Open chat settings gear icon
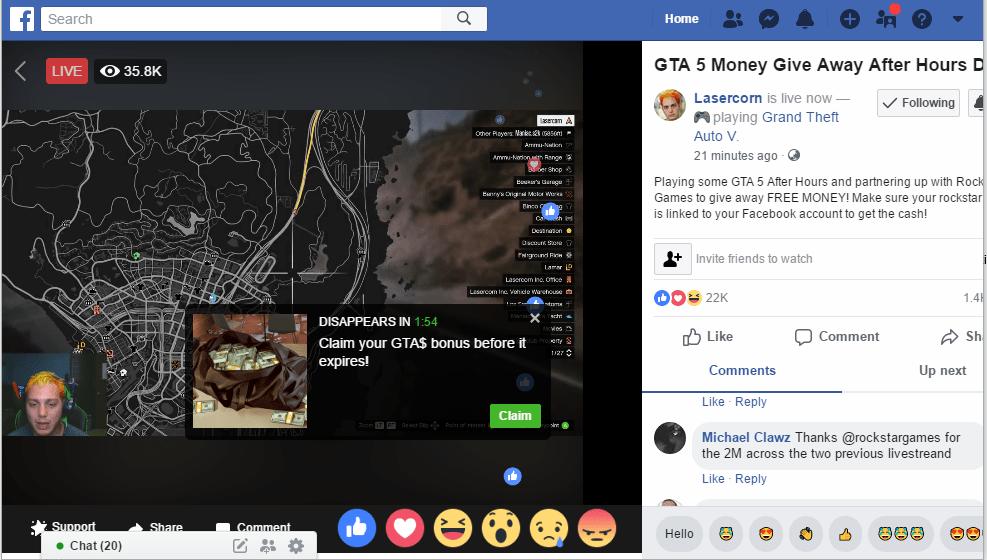The width and height of the screenshot is (987, 560). pyautogui.click(x=296, y=546)
